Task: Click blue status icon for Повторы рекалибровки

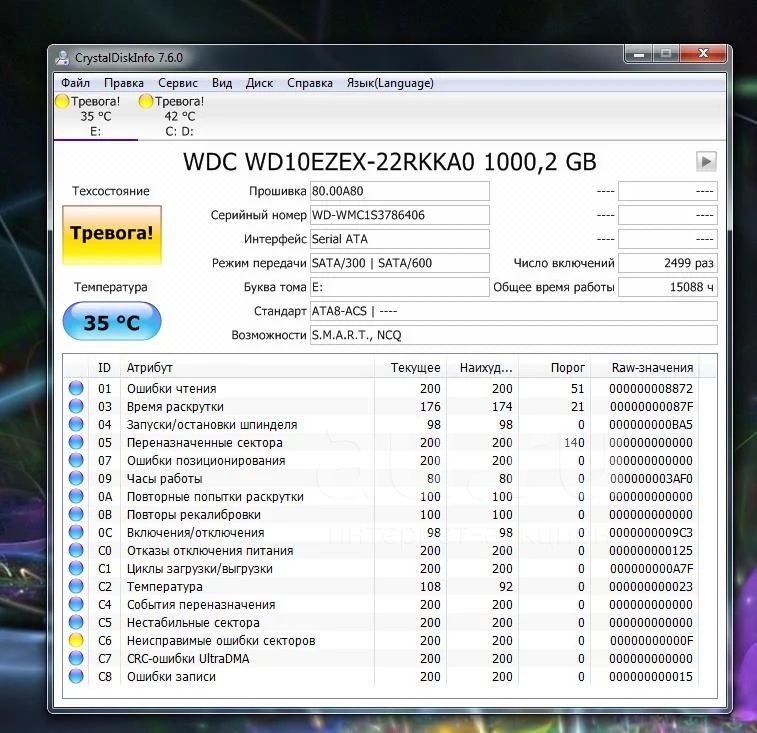Action: pyautogui.click(x=76, y=514)
